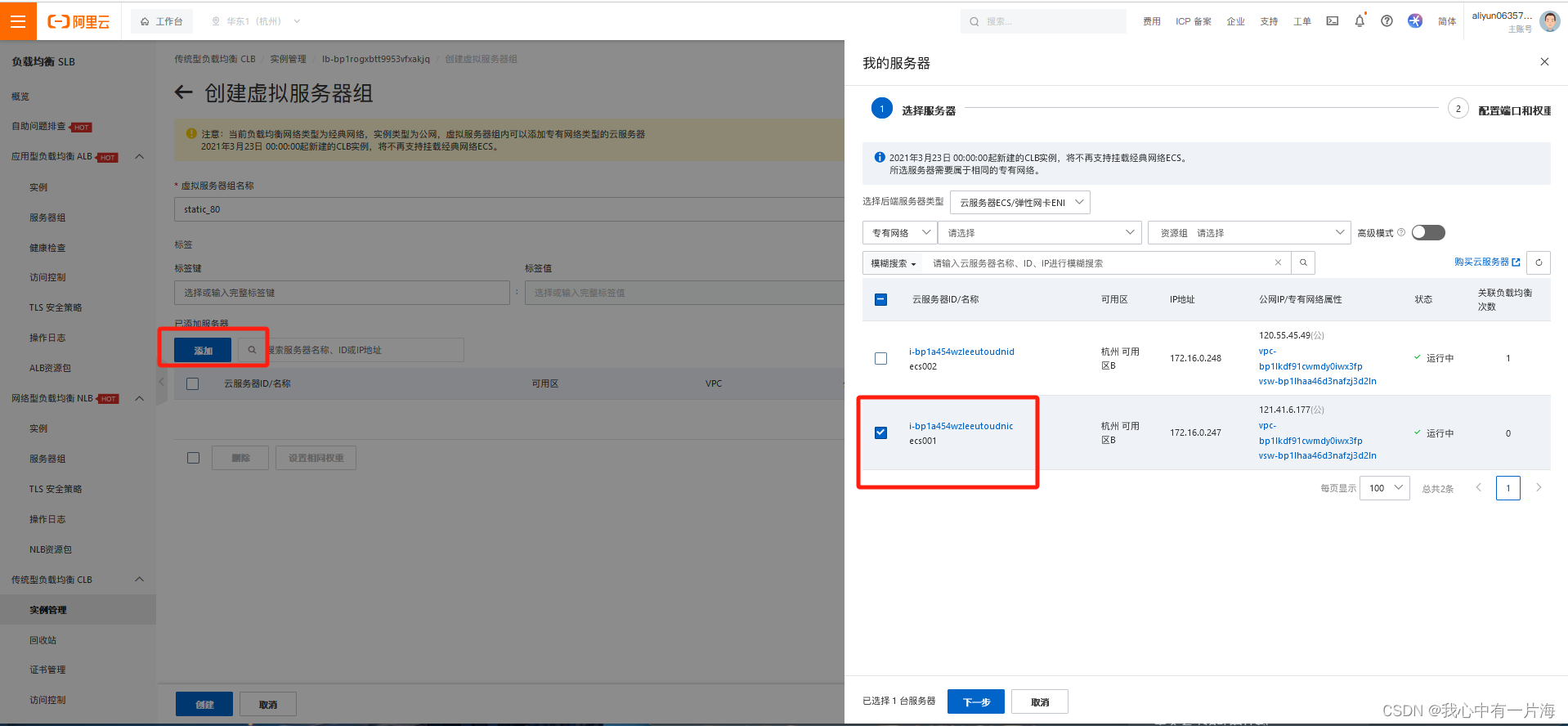Image resolution: width=1568 pixels, height=726 pixels.
Task: Open the VPC network type dropdown
Action: point(900,233)
